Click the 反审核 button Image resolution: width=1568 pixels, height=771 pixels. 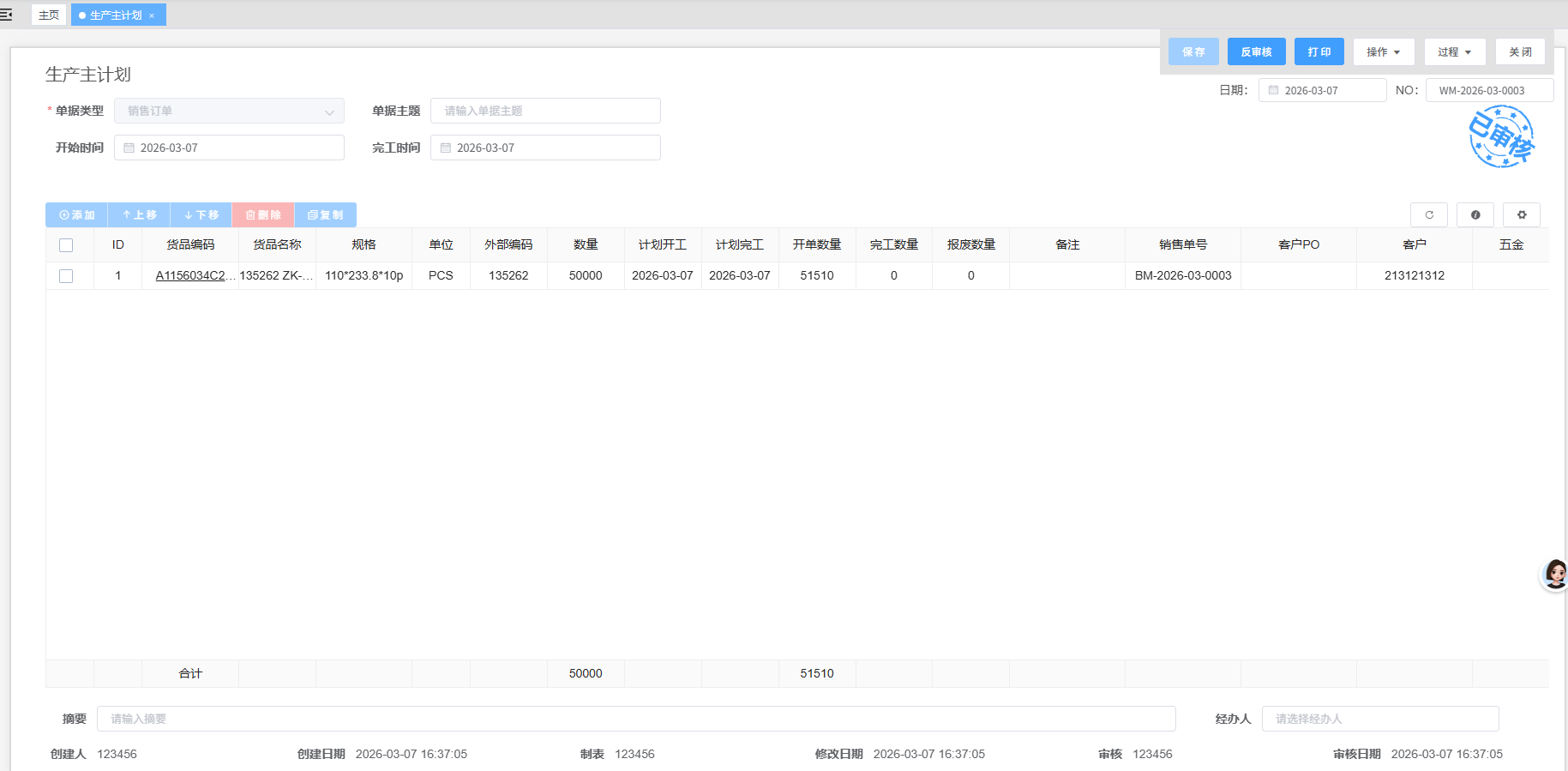coord(1256,52)
